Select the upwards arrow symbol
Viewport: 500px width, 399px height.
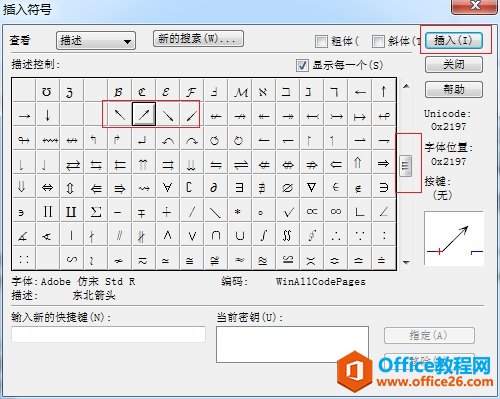tap(384, 91)
